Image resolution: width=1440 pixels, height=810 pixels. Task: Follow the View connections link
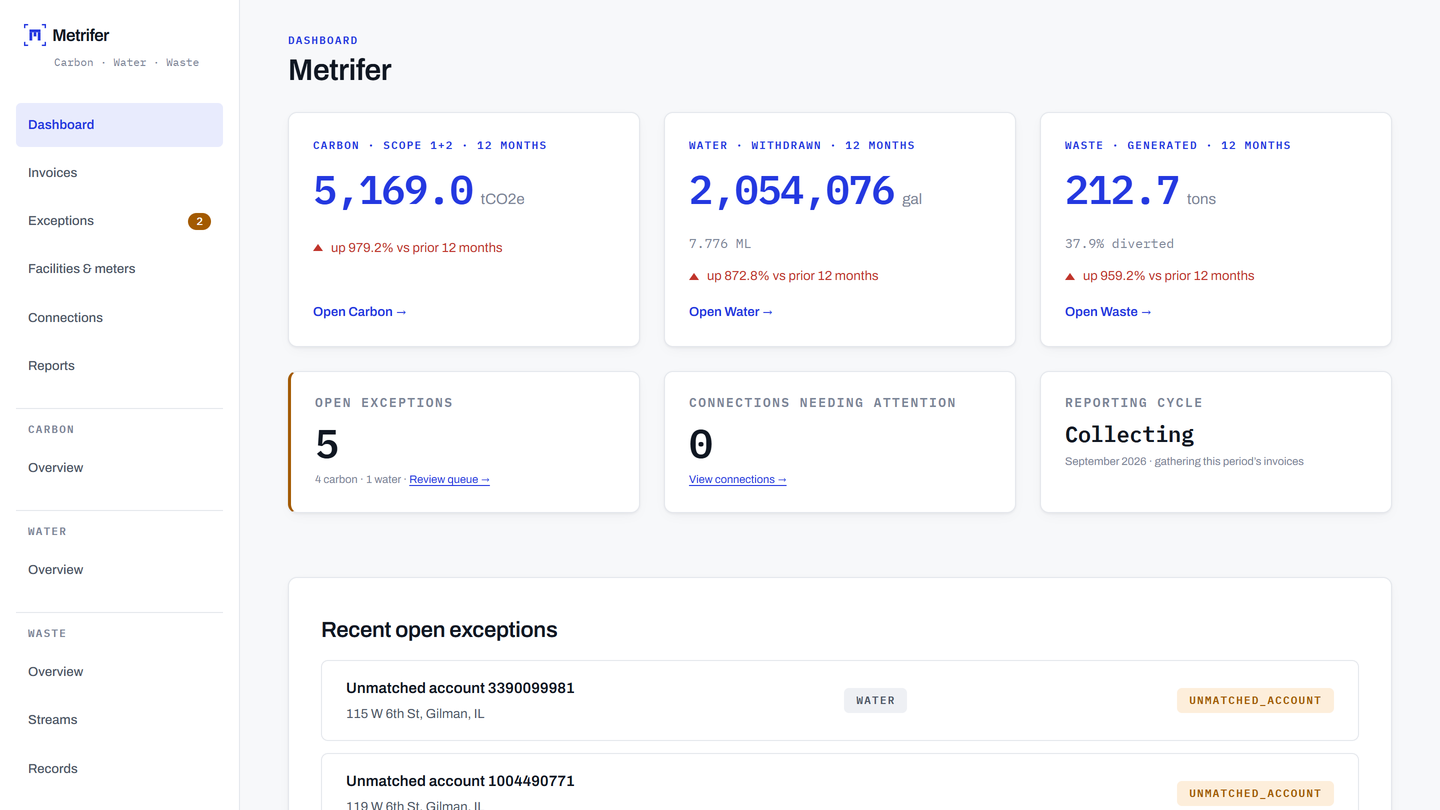click(738, 480)
